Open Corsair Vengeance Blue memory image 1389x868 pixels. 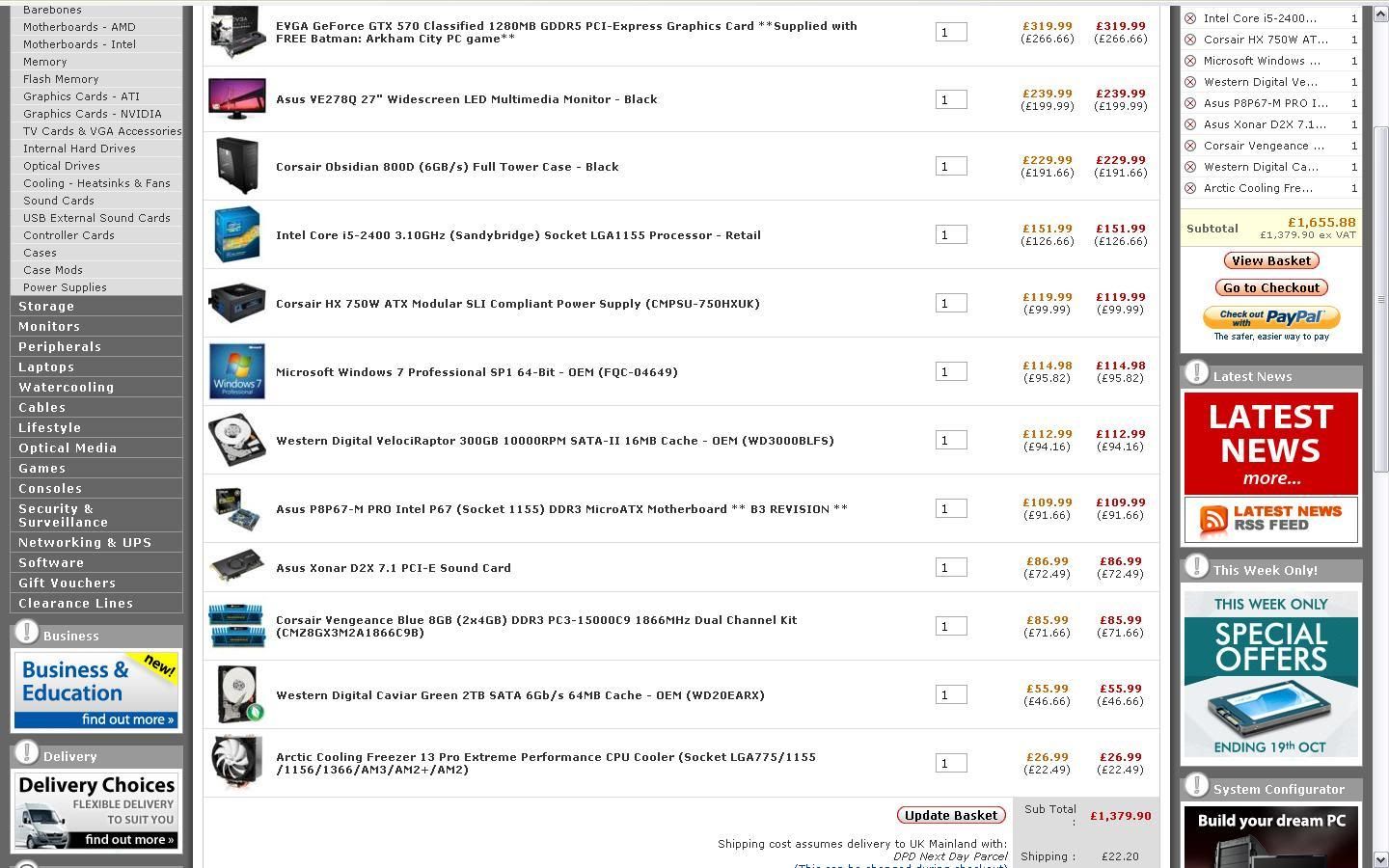point(237,626)
